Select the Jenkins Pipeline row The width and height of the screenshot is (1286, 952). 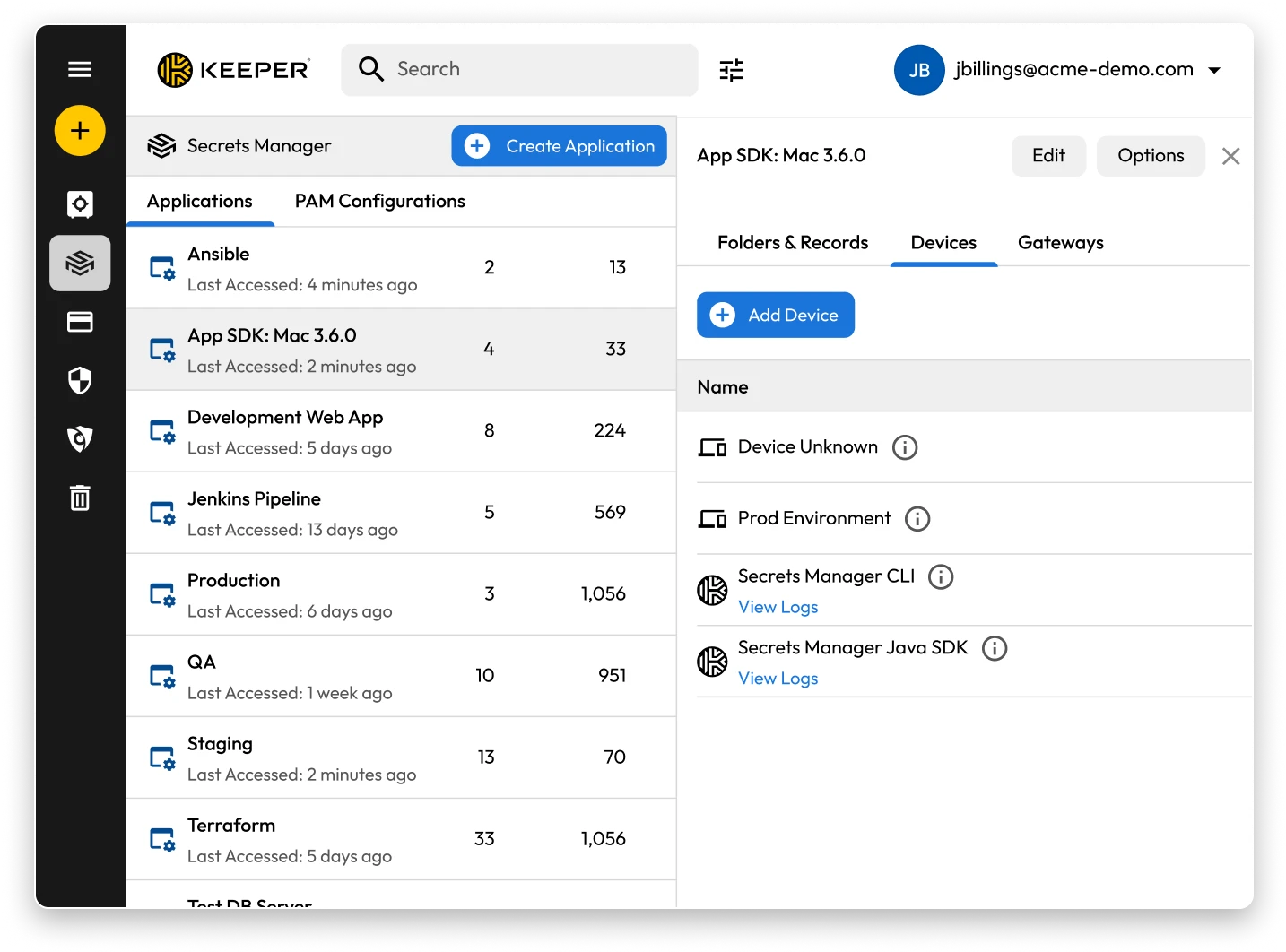[x=401, y=513]
